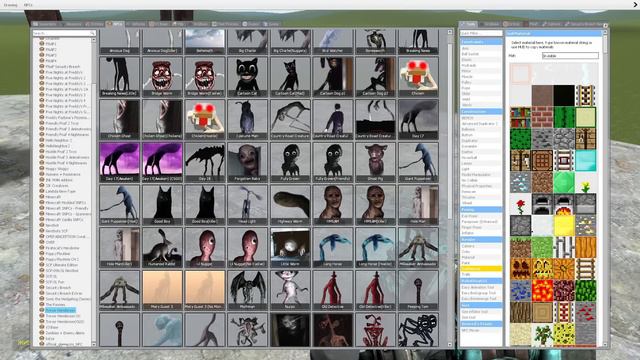Open the Zombies + Enemy Aliens category
This screenshot has width=640, height=360.
65,333
